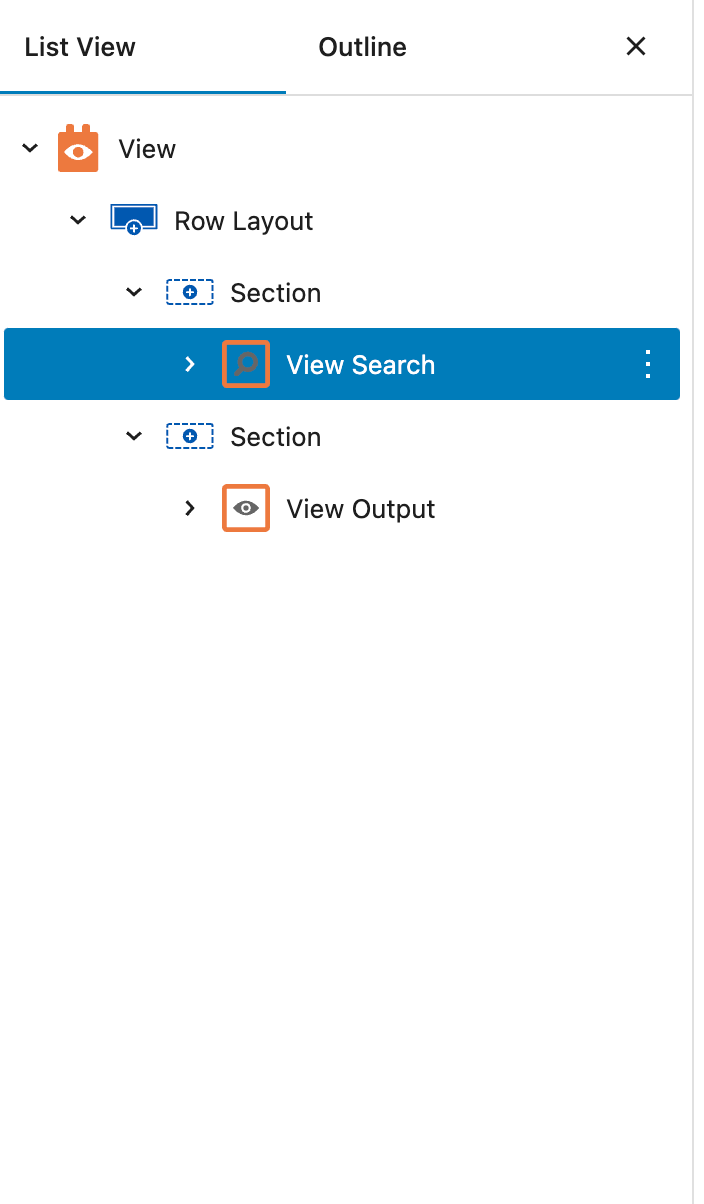Collapse the first Section item
This screenshot has height=1204, width=704.
[134, 293]
